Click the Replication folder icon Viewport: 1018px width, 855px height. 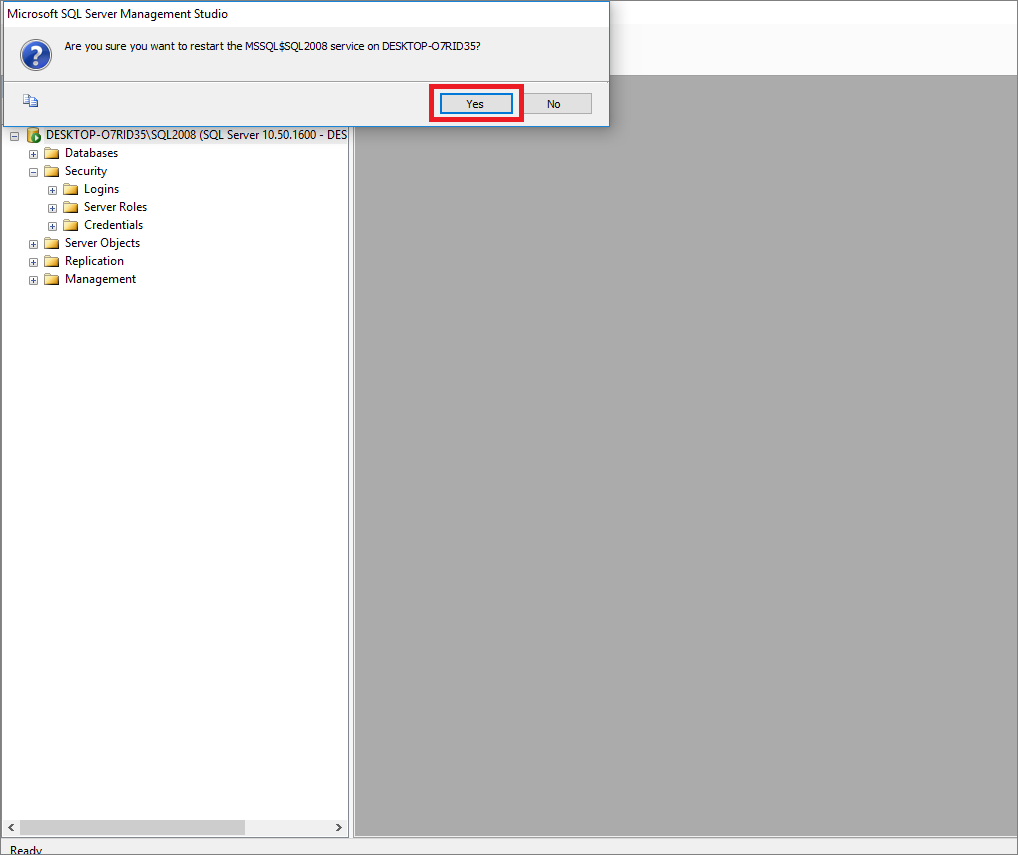tap(51, 262)
